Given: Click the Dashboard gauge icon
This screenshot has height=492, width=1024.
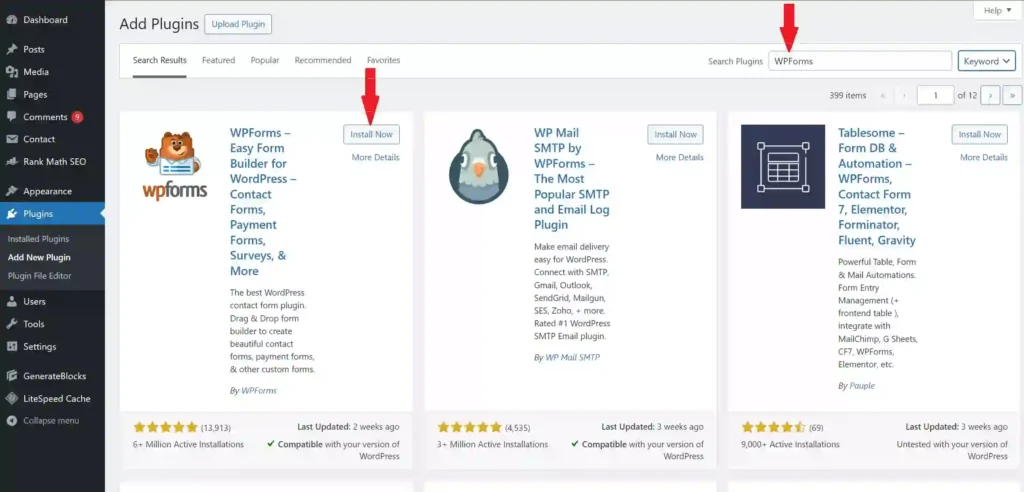Looking at the screenshot, I should [x=11, y=20].
